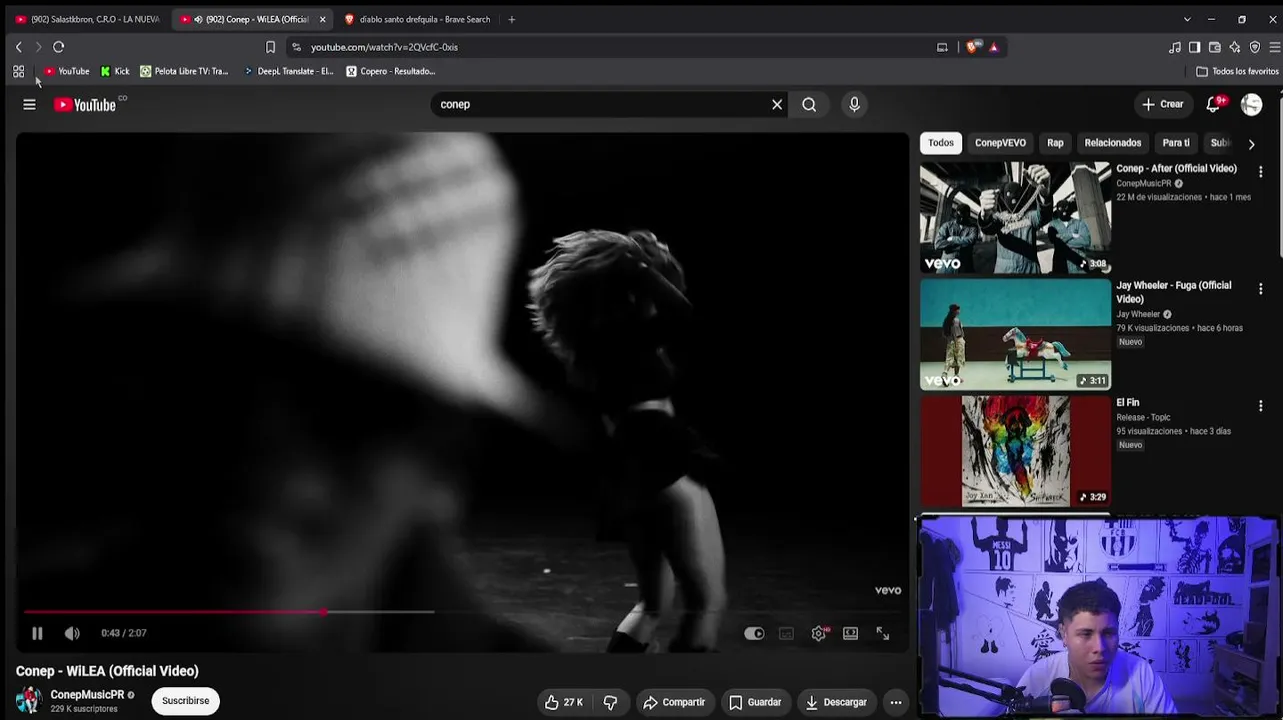The image size is (1283, 720).
Task: Show more filter chips with the arrow
Action: tap(1251, 144)
